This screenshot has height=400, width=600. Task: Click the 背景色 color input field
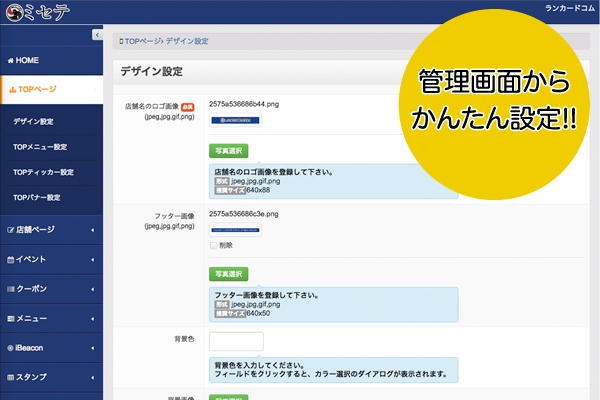pos(236,341)
